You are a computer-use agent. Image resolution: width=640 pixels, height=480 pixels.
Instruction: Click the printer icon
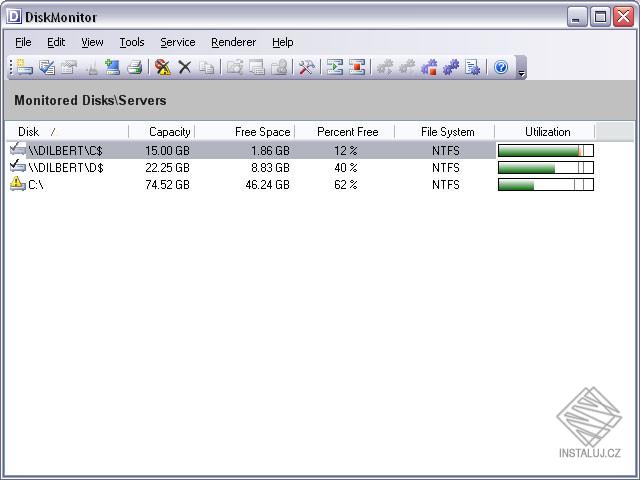point(134,67)
